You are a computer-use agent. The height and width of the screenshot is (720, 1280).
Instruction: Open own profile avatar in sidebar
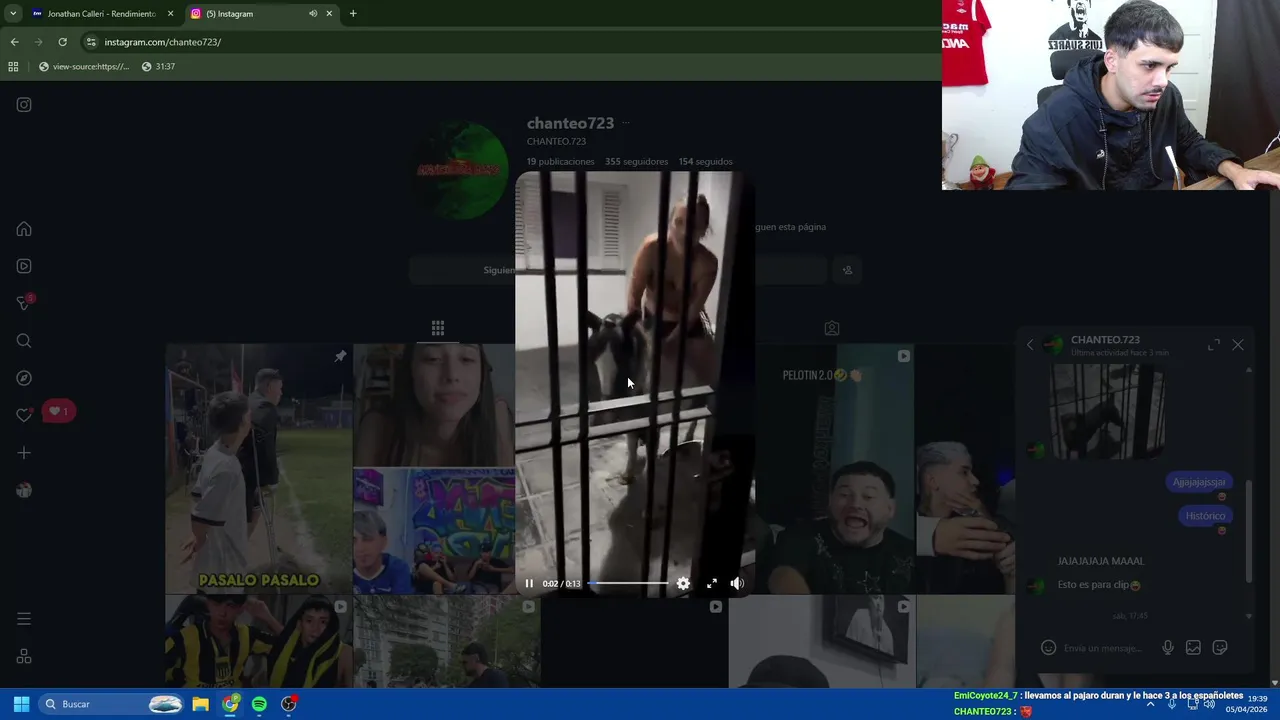pyautogui.click(x=24, y=490)
